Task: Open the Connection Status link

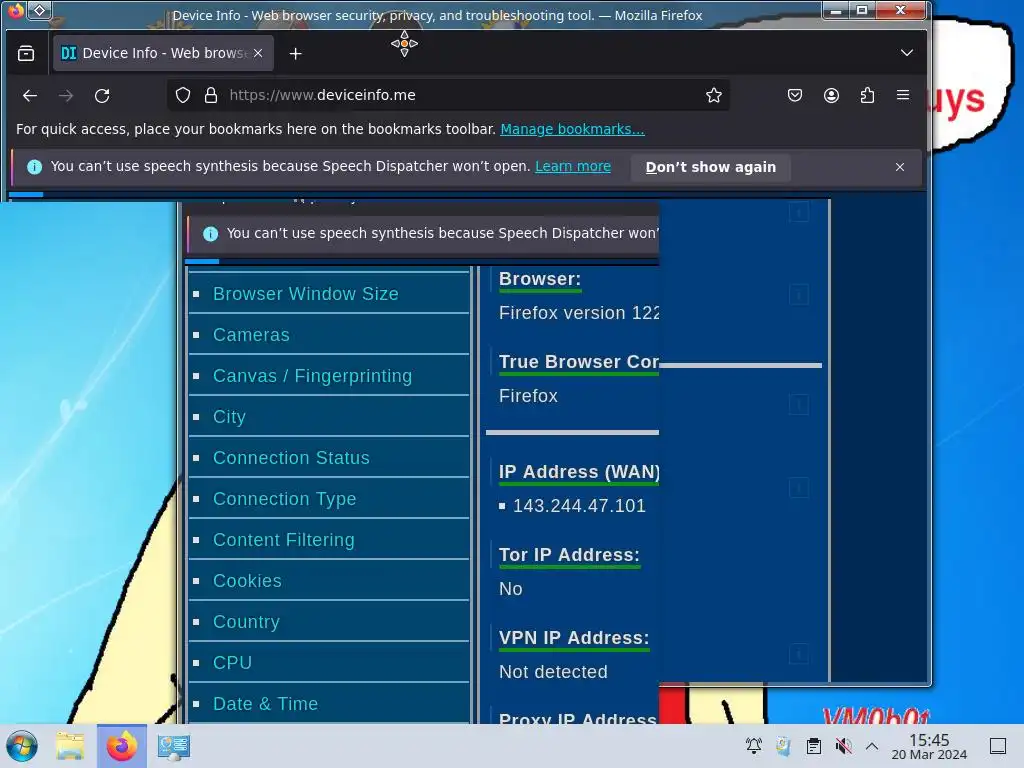Action: click(x=291, y=458)
